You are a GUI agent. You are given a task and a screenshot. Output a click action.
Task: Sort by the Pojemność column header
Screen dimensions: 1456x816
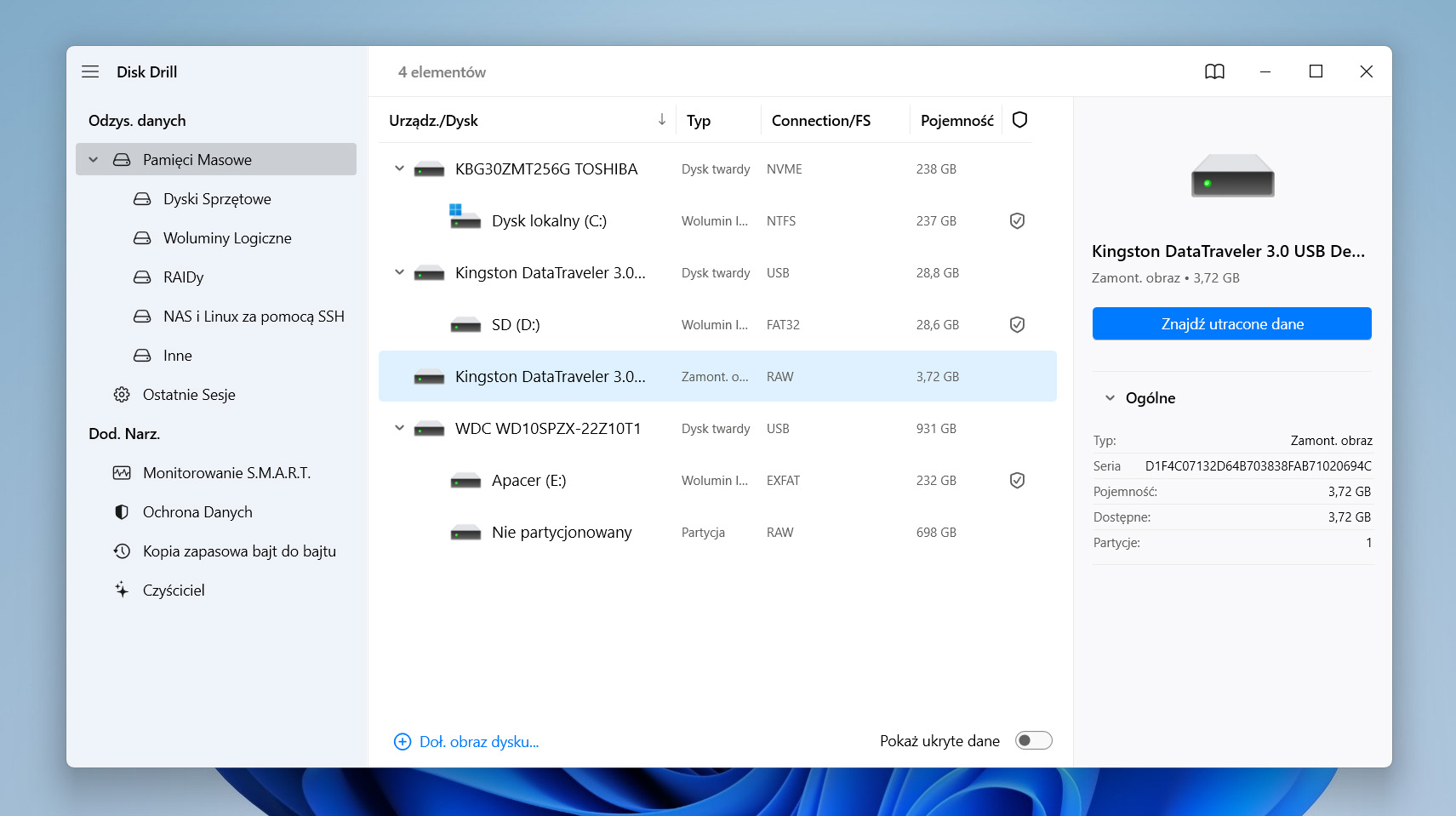point(957,121)
